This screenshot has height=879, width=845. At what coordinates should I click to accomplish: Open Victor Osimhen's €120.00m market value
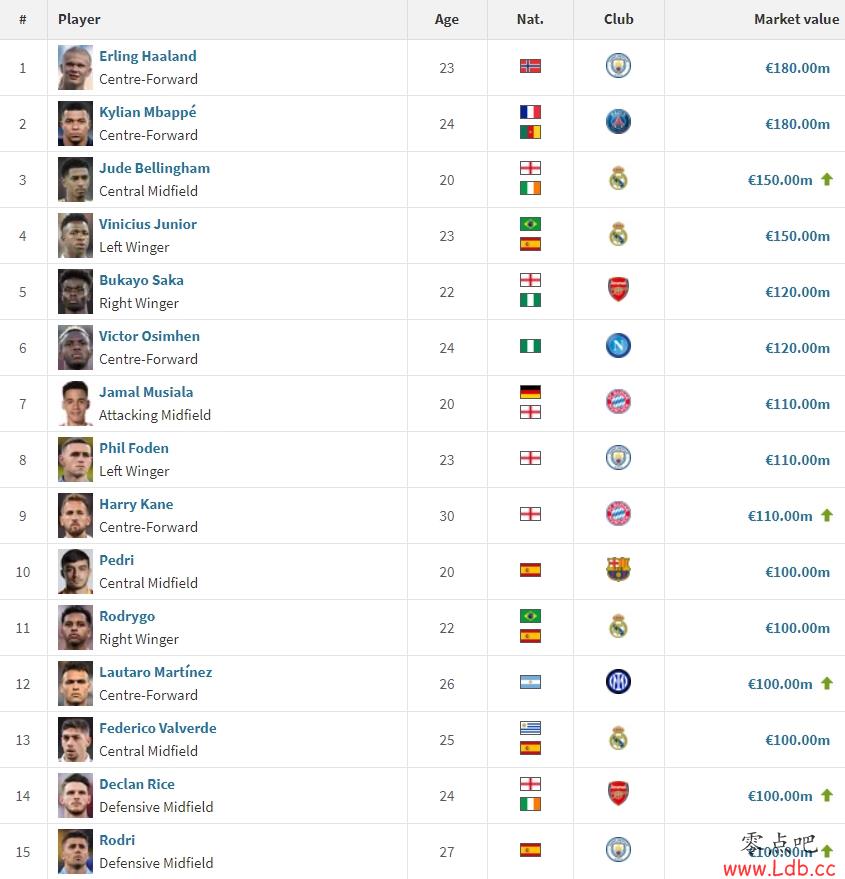(797, 348)
